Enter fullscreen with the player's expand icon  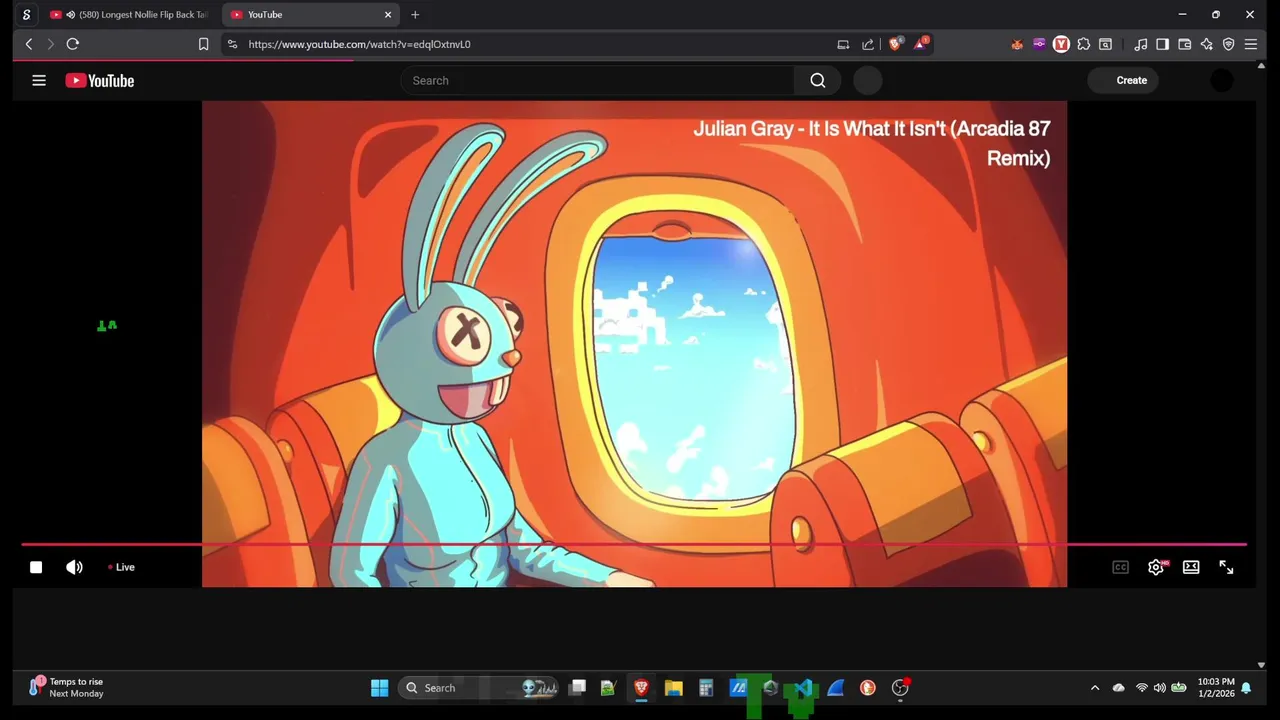pyautogui.click(x=1226, y=567)
